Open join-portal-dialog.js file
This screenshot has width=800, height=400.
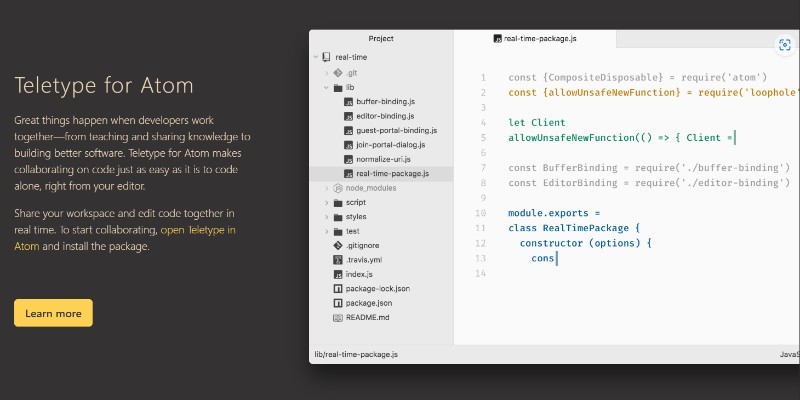(391, 145)
